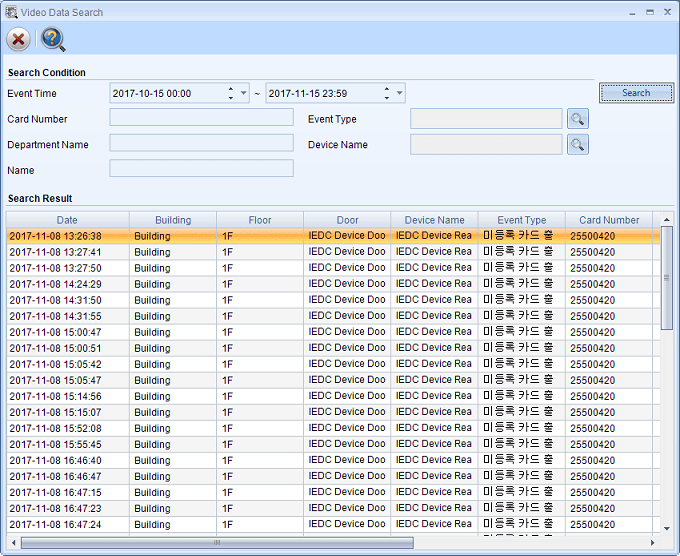Screen dimensions: 680x556
Task: Click the Event Type text box
Action: click(486, 119)
